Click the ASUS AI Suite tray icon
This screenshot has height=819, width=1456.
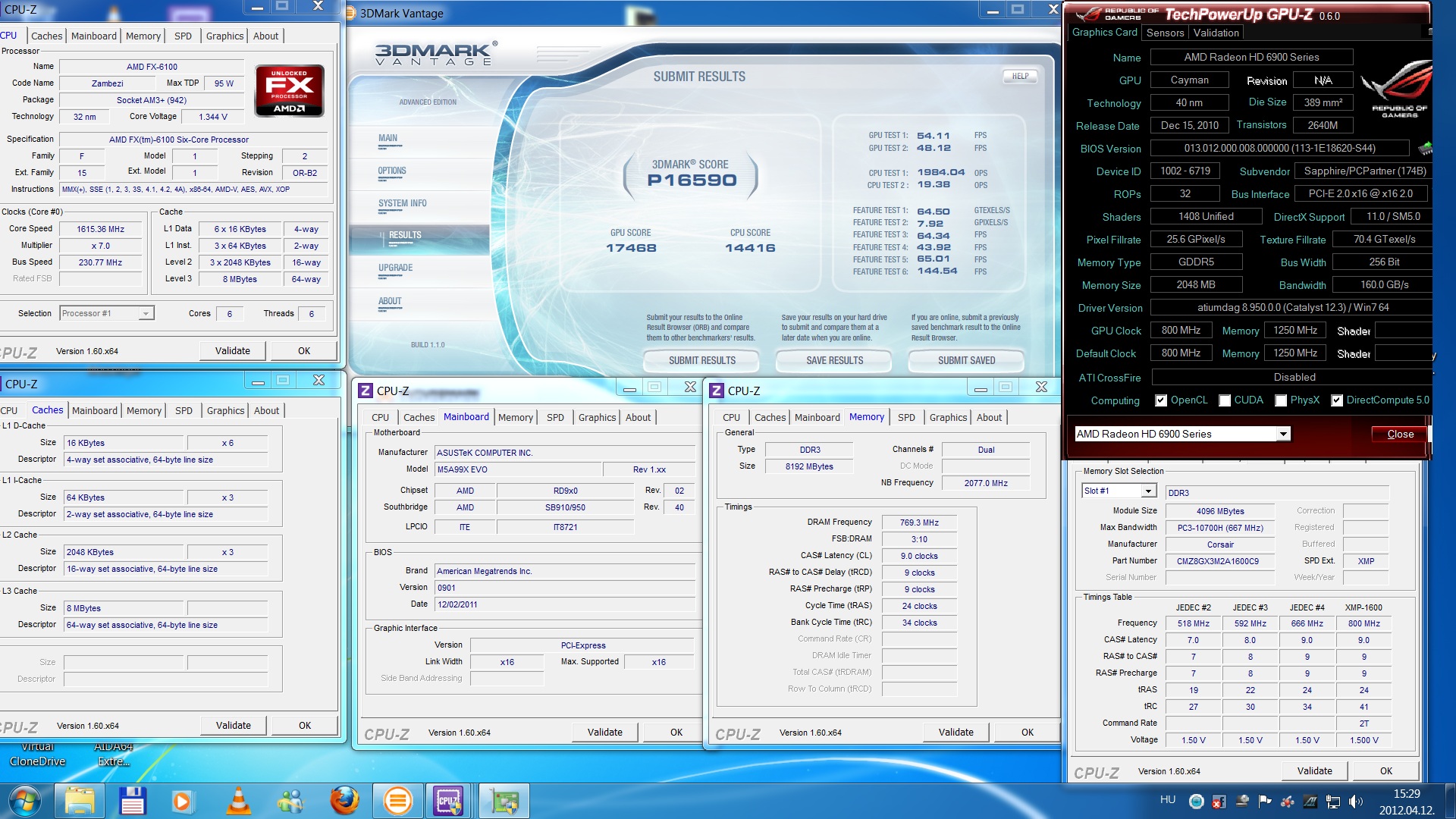1310,801
